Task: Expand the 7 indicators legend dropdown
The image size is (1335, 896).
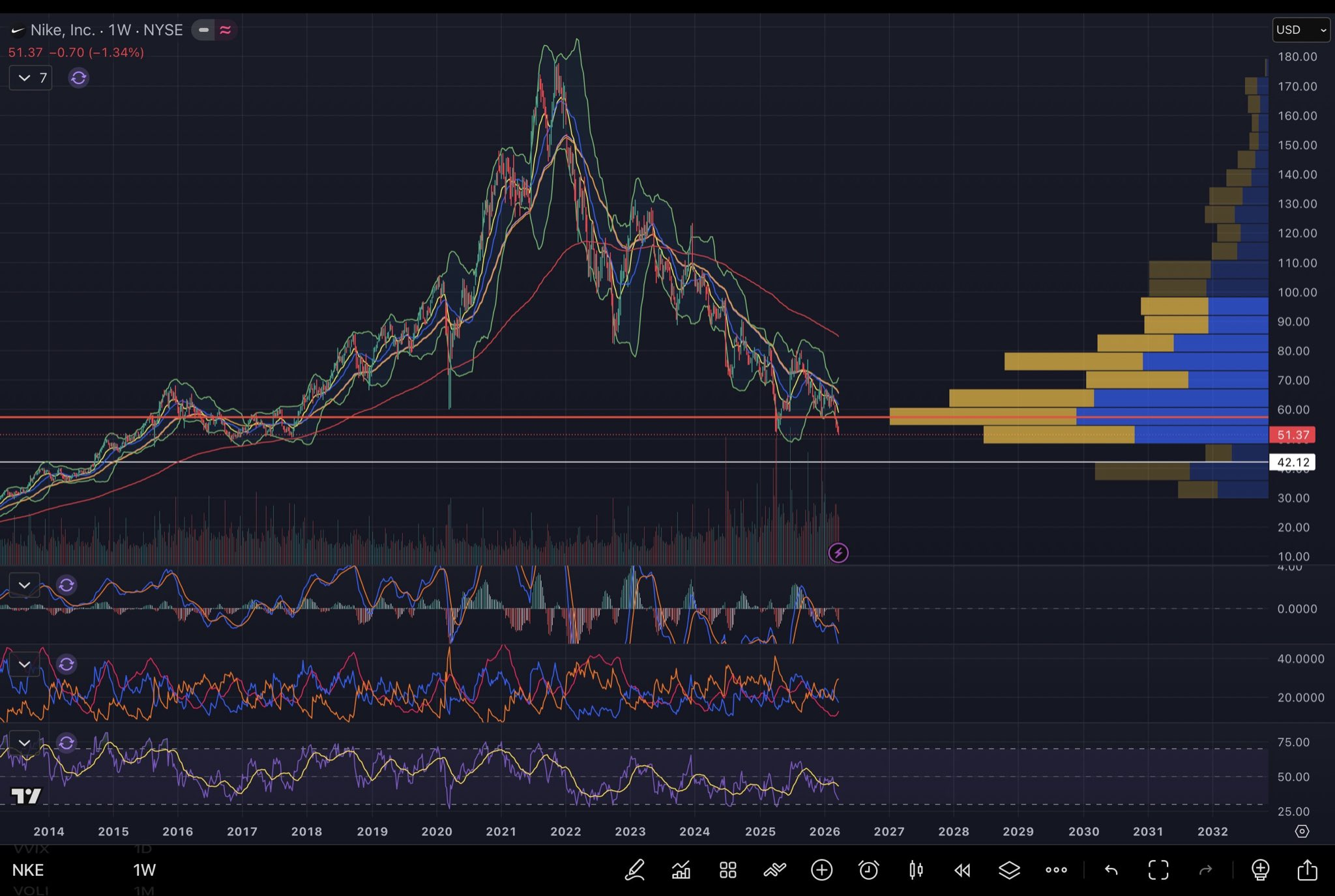Action: (x=31, y=78)
